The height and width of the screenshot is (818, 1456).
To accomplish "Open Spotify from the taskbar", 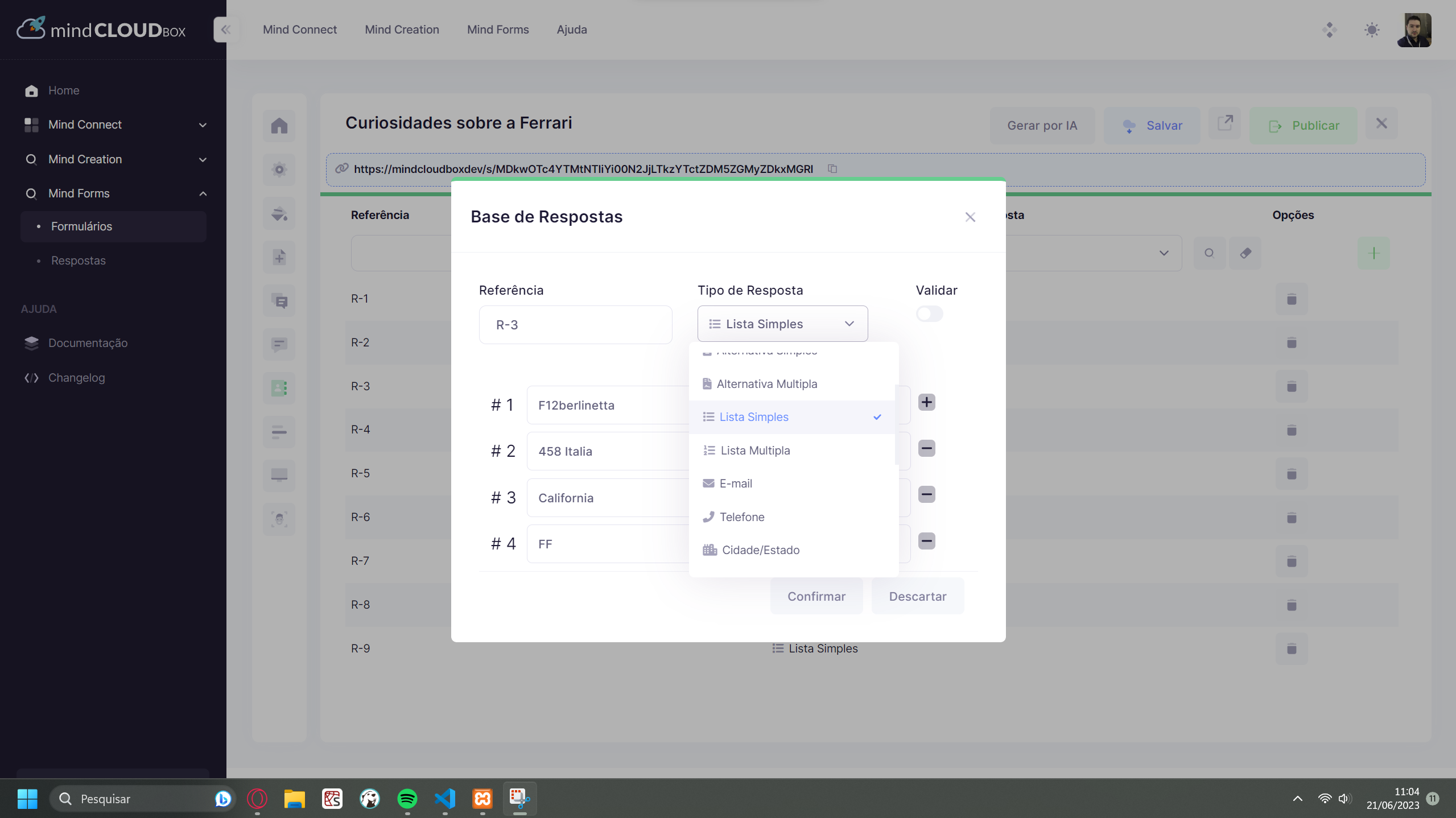I will pyautogui.click(x=407, y=799).
